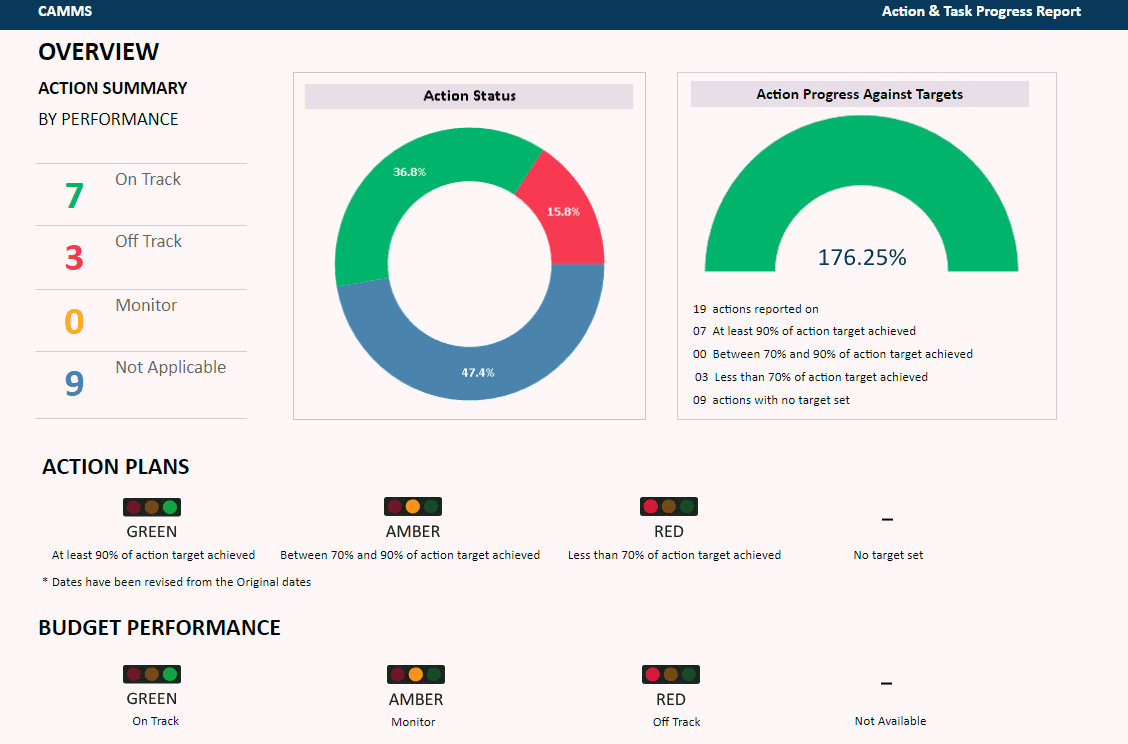The image size is (1128, 744).
Task: Select the Action & Task Progress Report title
Action: click(x=981, y=11)
